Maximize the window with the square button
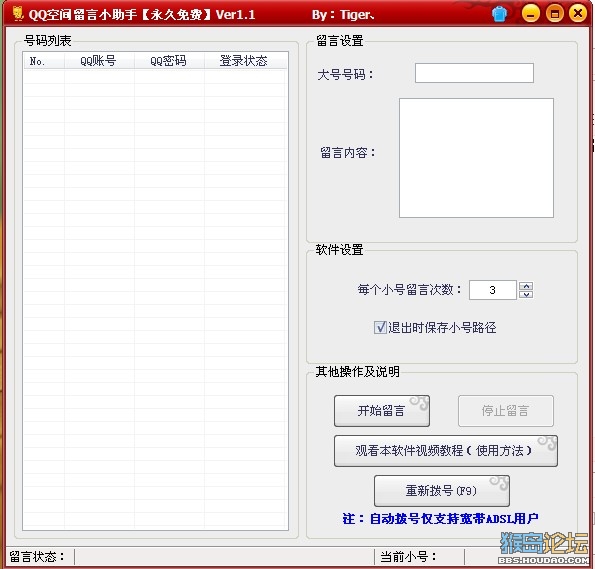This screenshot has height=569, width=595. 554,14
